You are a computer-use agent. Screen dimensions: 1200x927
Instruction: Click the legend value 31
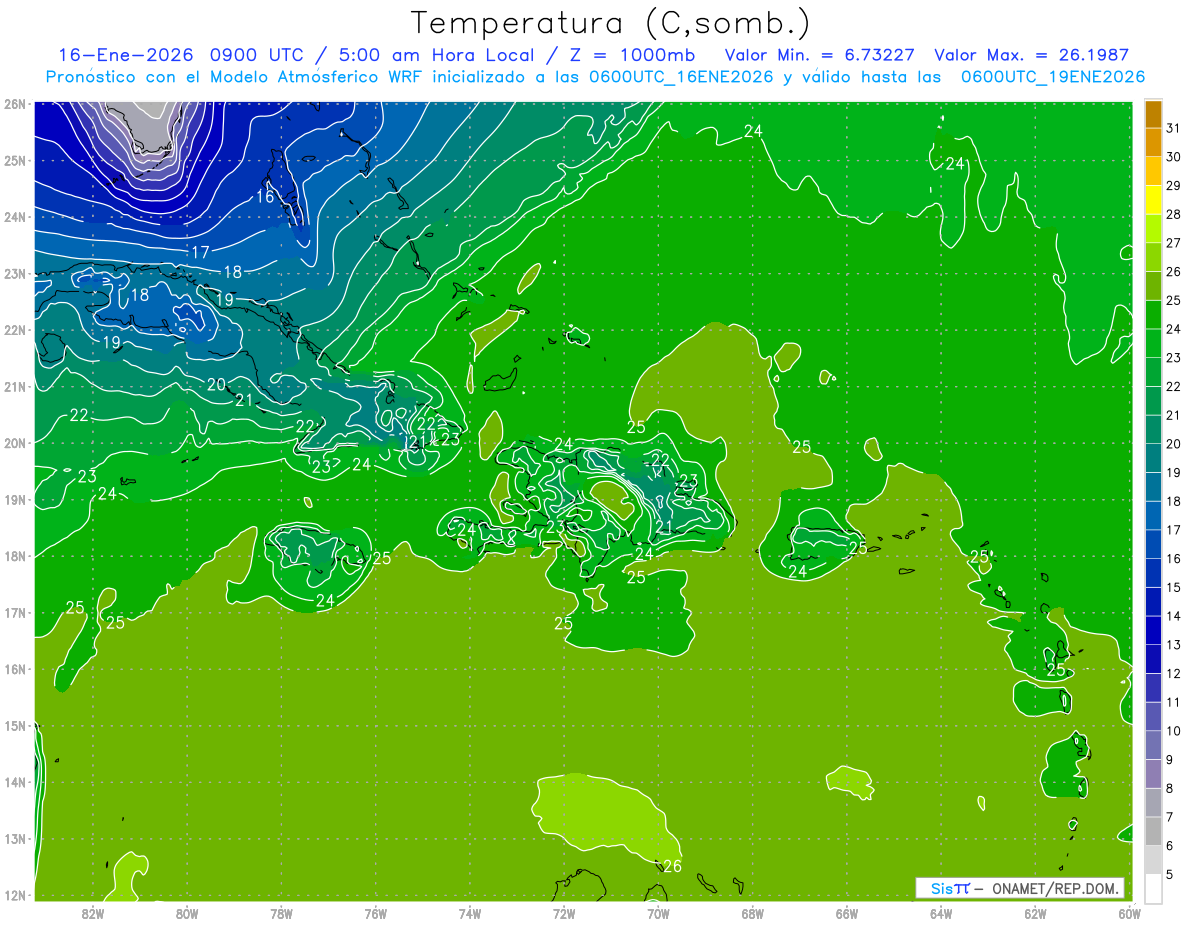pos(1174,128)
